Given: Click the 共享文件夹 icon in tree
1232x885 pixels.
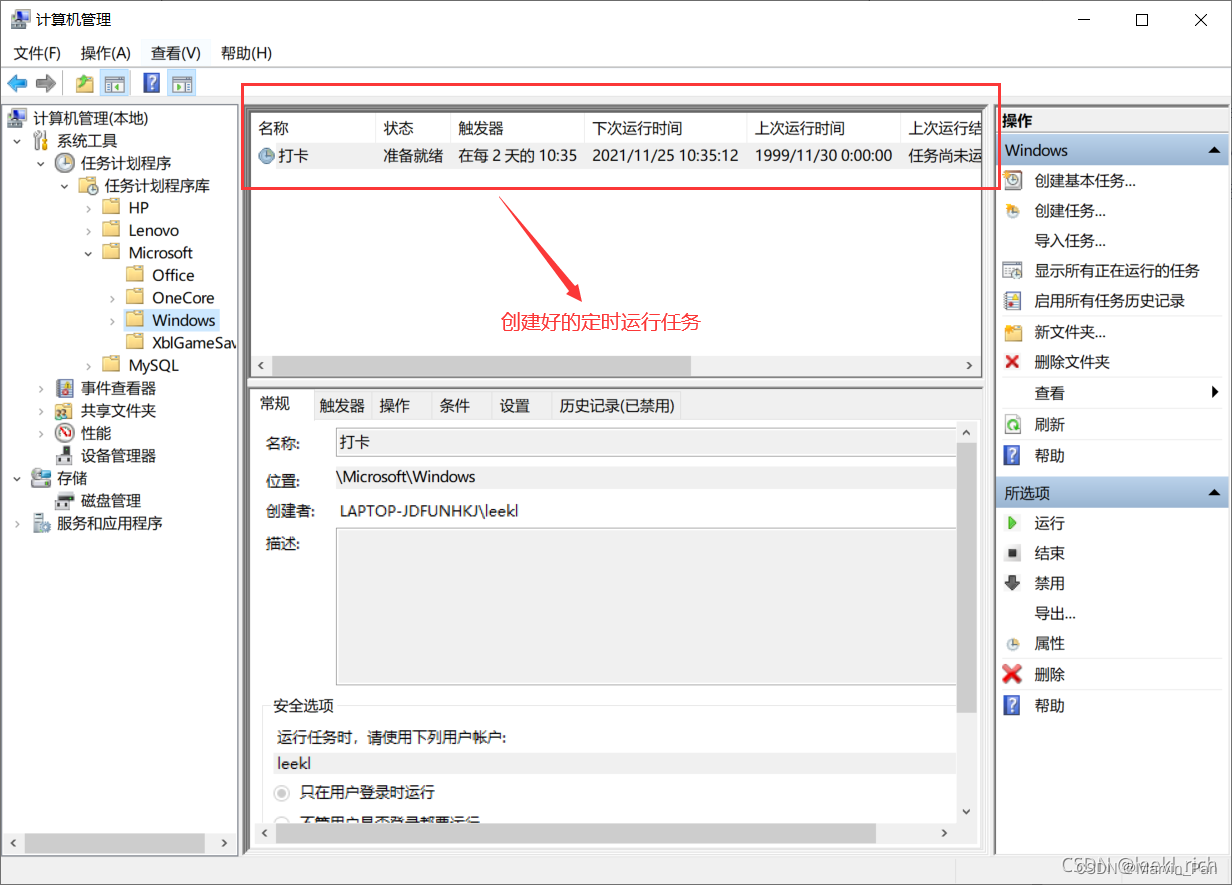Looking at the screenshot, I should 66,411.
